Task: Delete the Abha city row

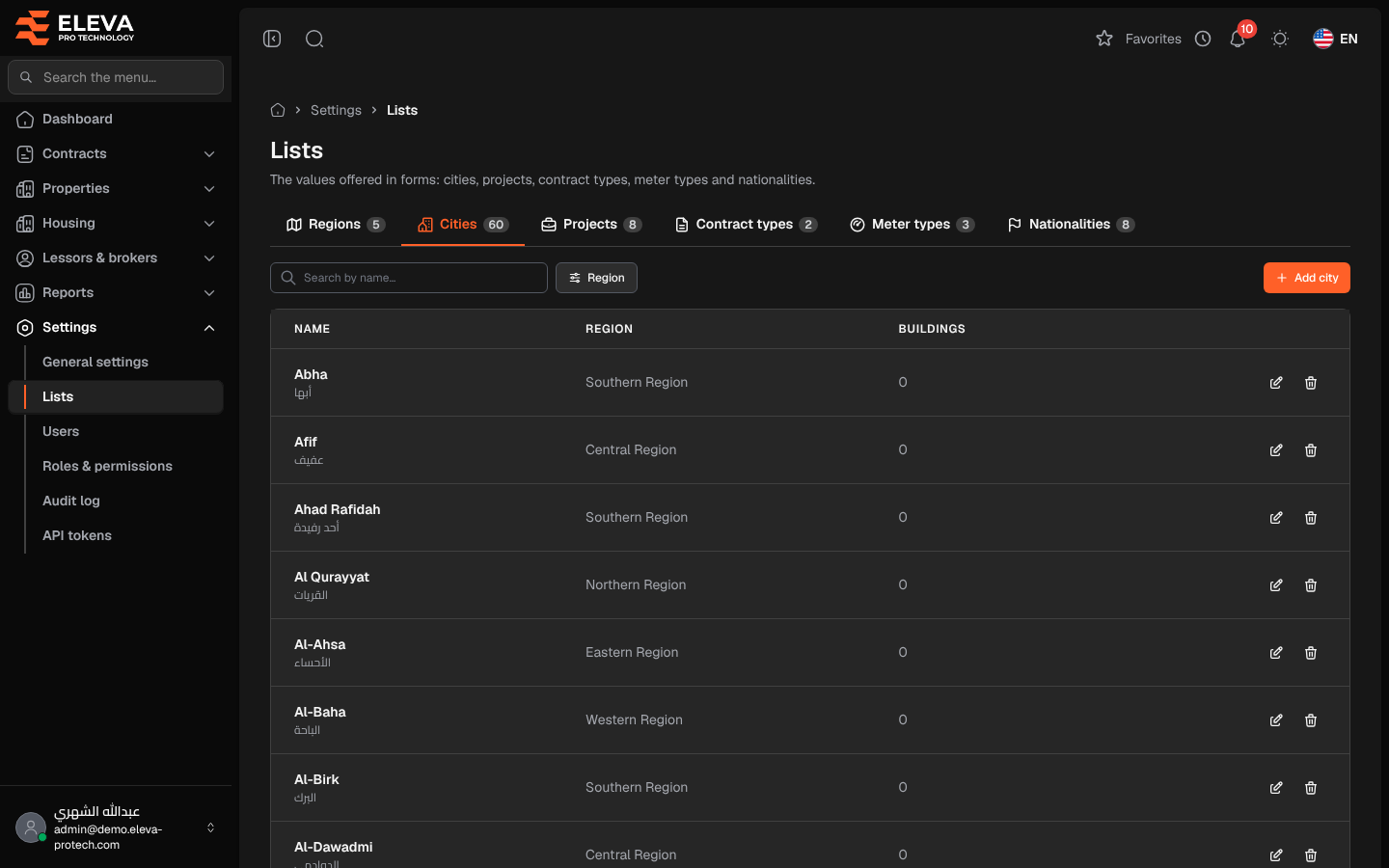Action: point(1311,383)
